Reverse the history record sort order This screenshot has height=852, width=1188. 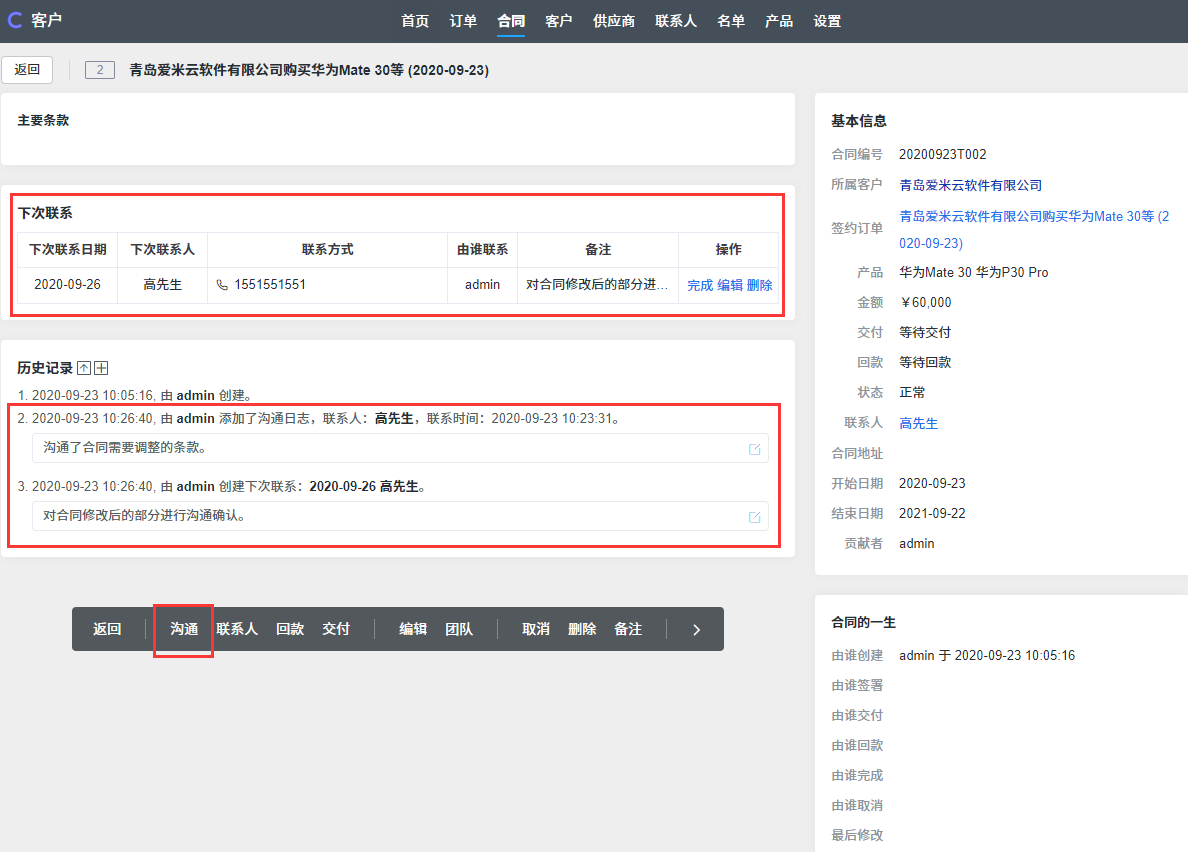click(84, 369)
